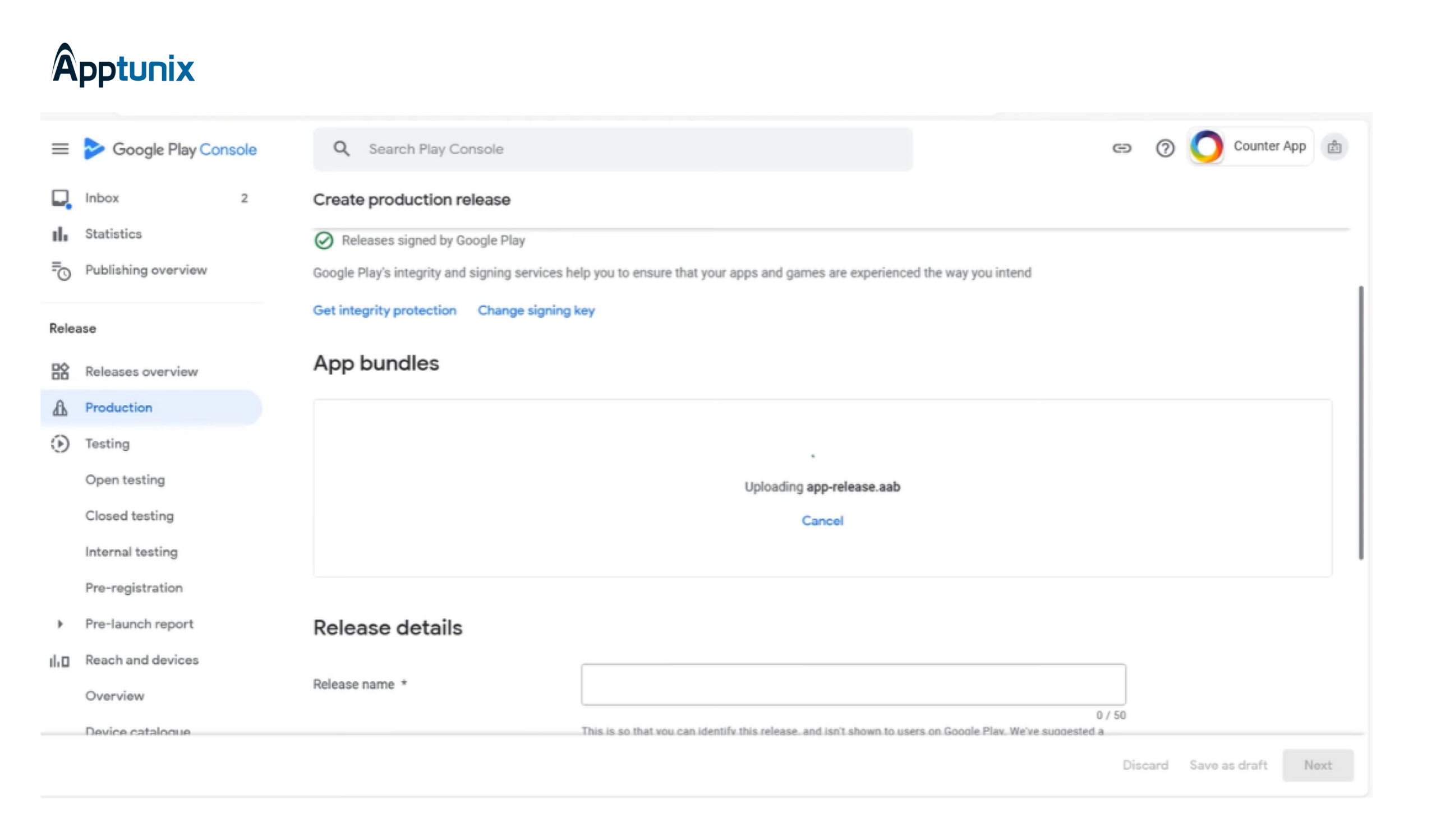Image resolution: width=1436 pixels, height=840 pixels.
Task: Click the Change signing key link
Action: point(536,310)
